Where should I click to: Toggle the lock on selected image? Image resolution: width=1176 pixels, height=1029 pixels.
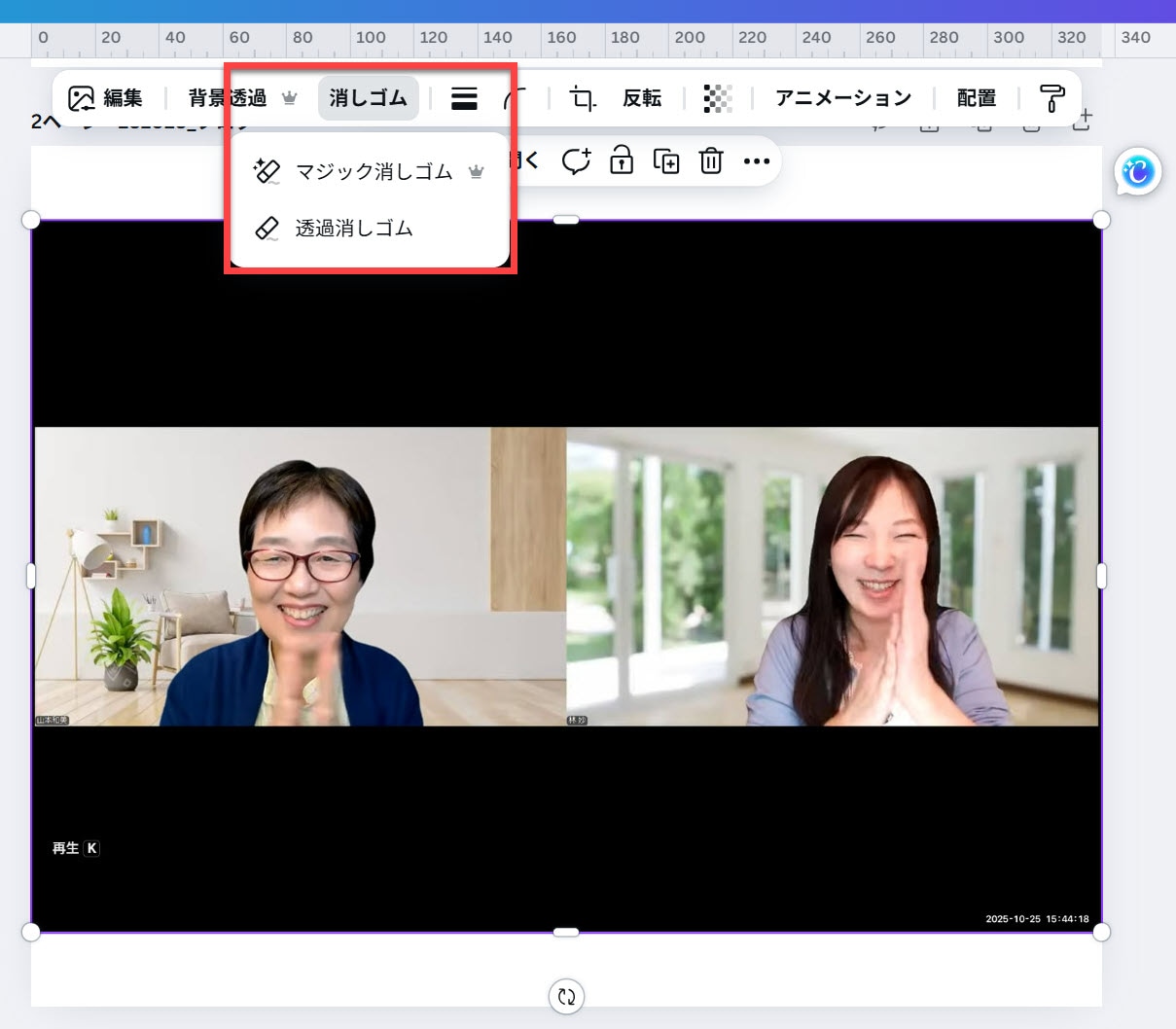tap(622, 160)
